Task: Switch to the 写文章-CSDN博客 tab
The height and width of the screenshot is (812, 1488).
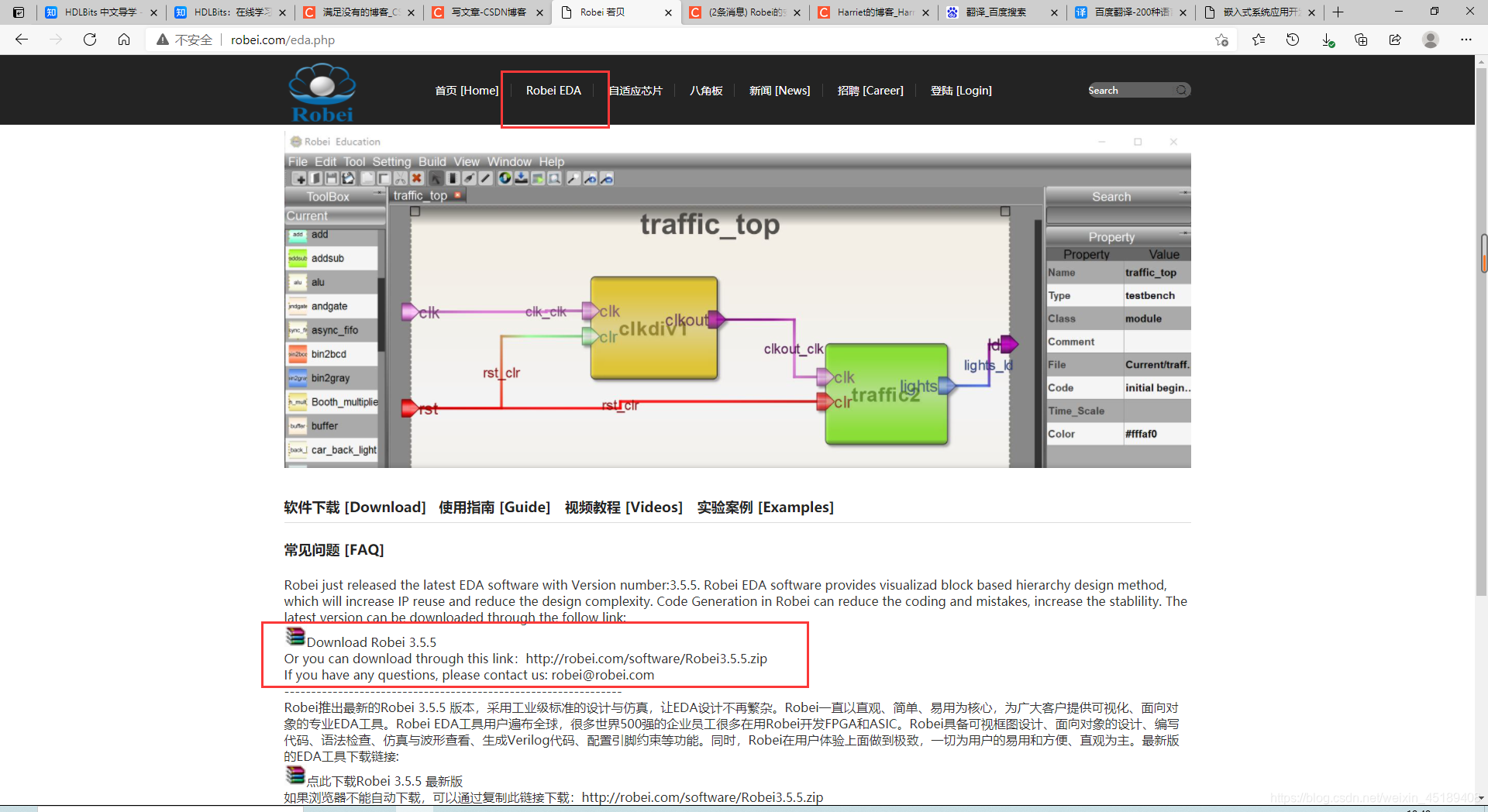Action: click(487, 12)
